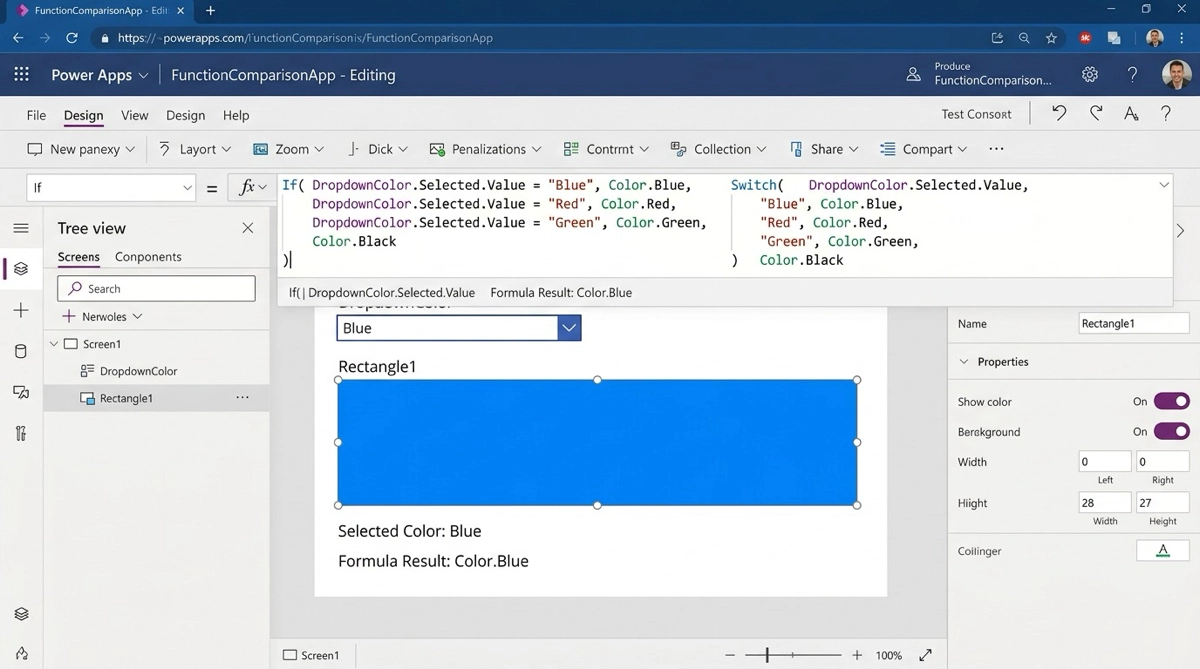
Task: Click the Tree view Search field
Action: click(x=157, y=289)
